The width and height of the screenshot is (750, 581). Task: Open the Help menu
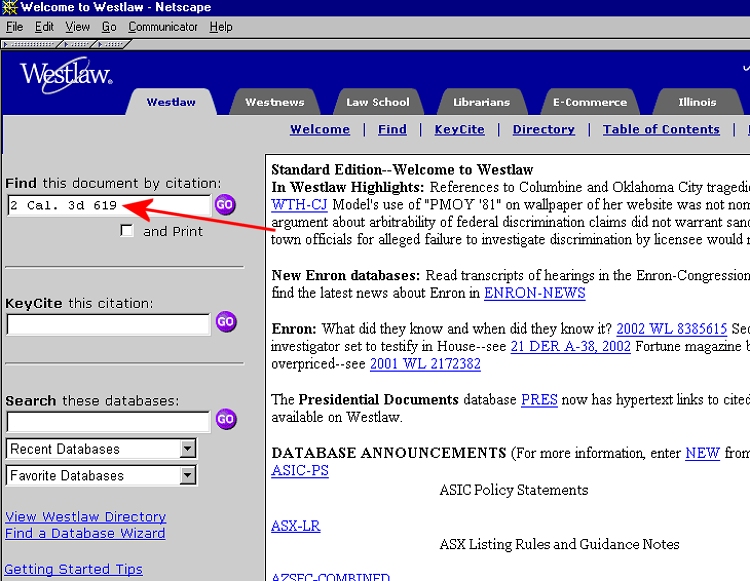[221, 27]
